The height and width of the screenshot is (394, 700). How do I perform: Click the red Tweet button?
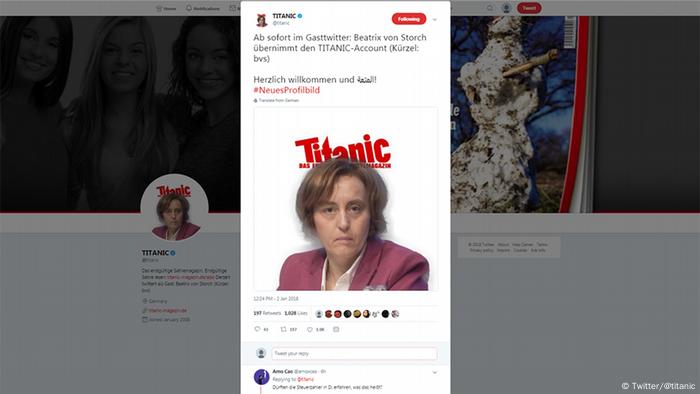(529, 8)
